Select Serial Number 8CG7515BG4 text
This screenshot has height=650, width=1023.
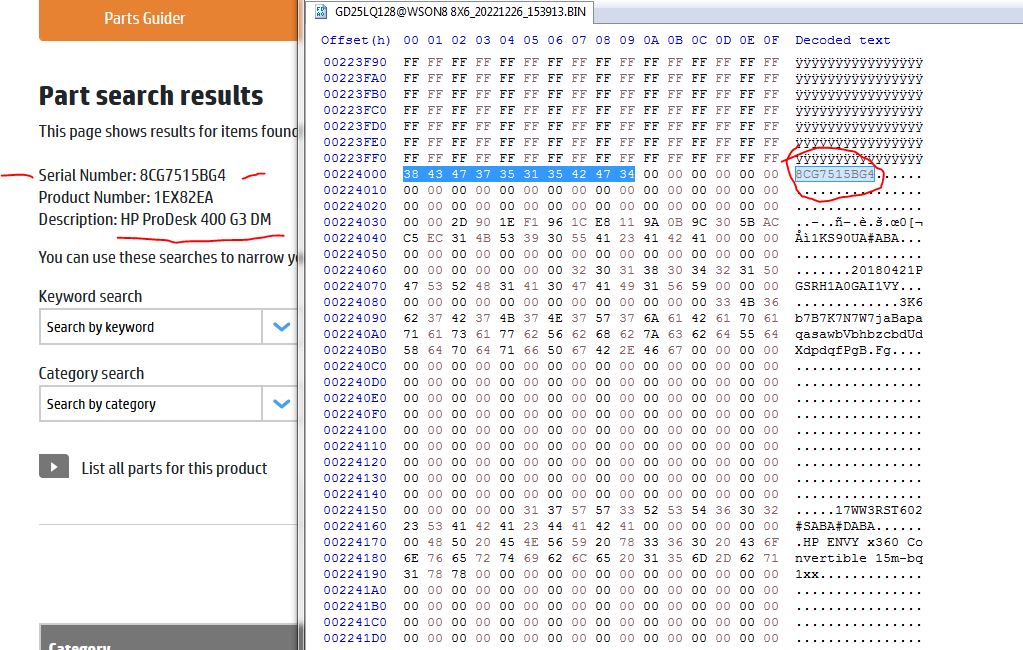coord(132,176)
